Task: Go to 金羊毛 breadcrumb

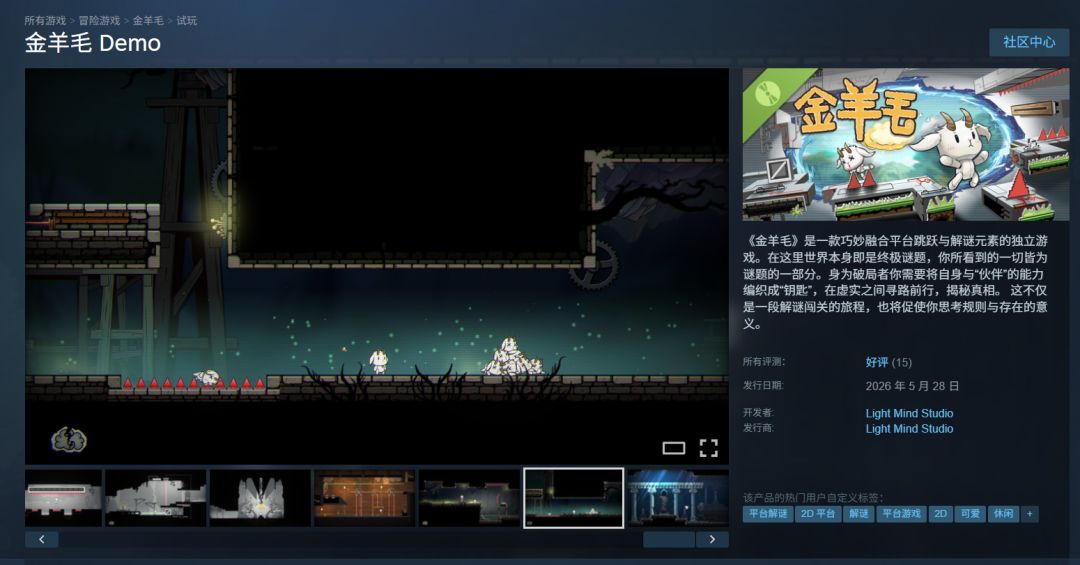Action: pos(148,21)
